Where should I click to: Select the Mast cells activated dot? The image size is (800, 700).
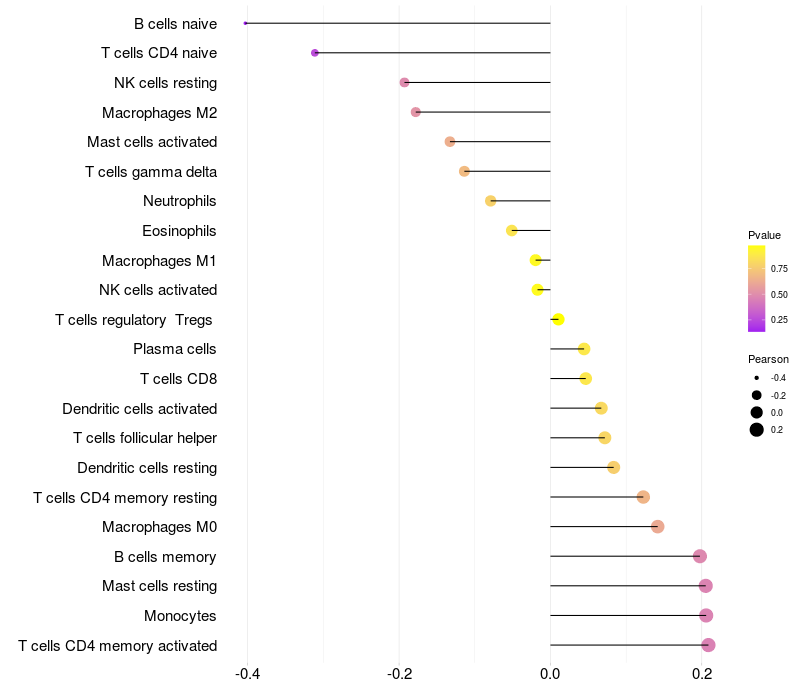coord(450,142)
